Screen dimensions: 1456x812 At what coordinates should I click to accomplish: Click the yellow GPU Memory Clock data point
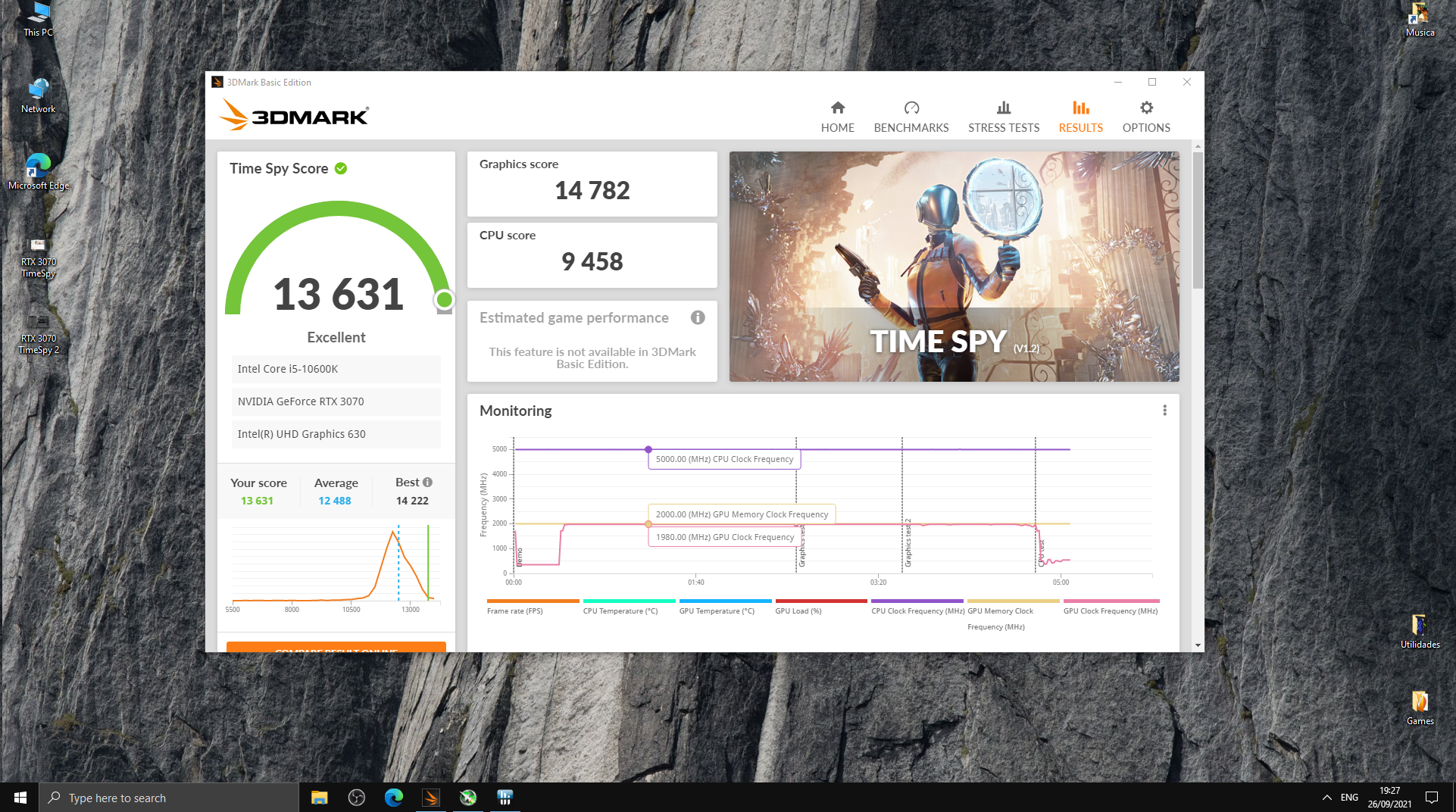(648, 524)
